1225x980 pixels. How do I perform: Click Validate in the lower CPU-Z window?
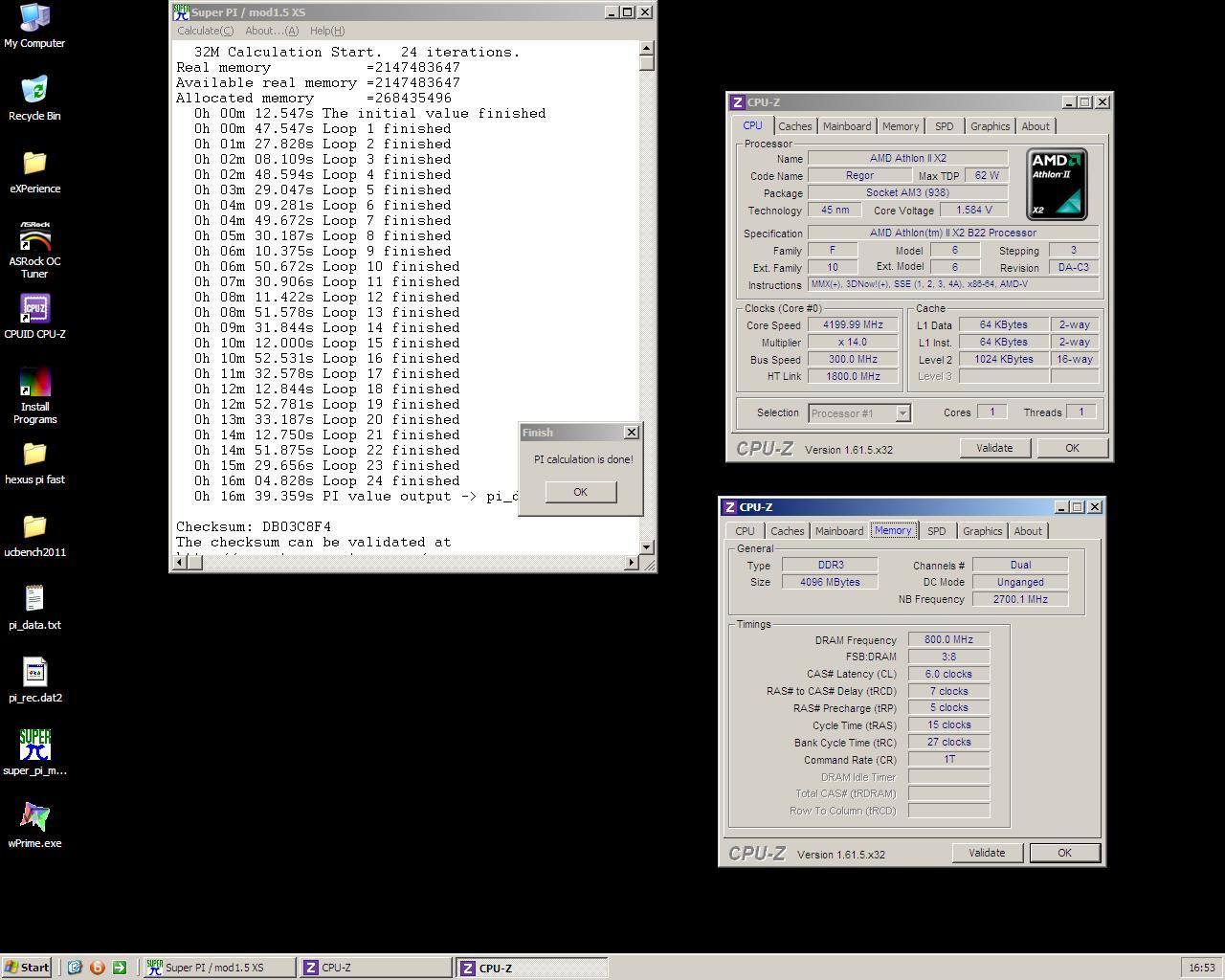(987, 853)
